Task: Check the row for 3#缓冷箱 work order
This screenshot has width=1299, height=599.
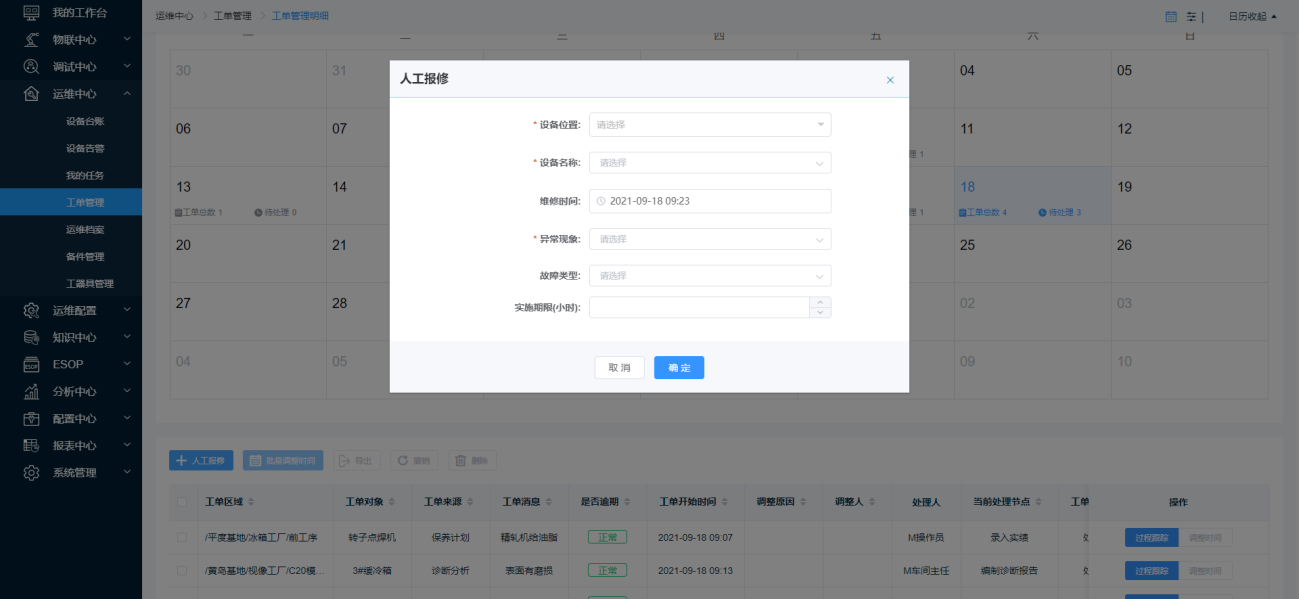Action: click(182, 571)
